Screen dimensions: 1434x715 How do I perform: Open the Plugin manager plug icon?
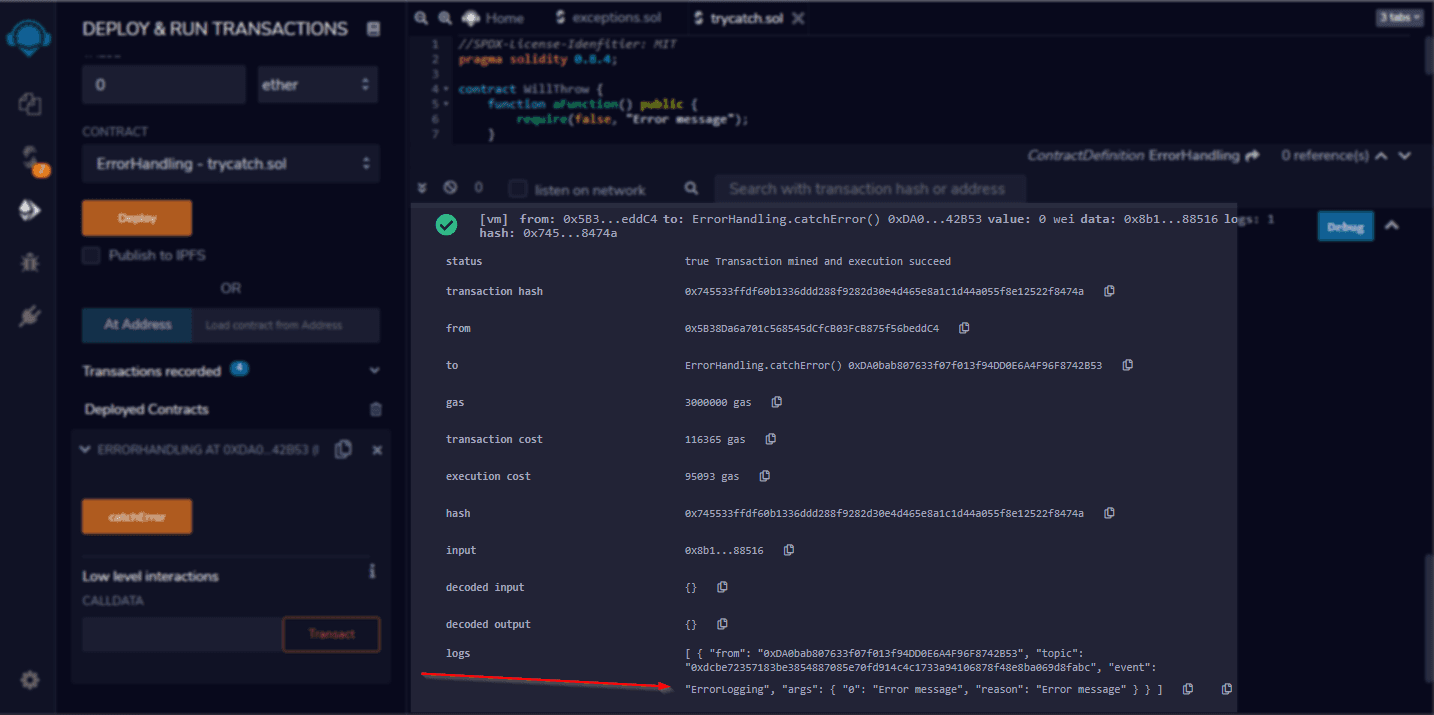[x=29, y=317]
